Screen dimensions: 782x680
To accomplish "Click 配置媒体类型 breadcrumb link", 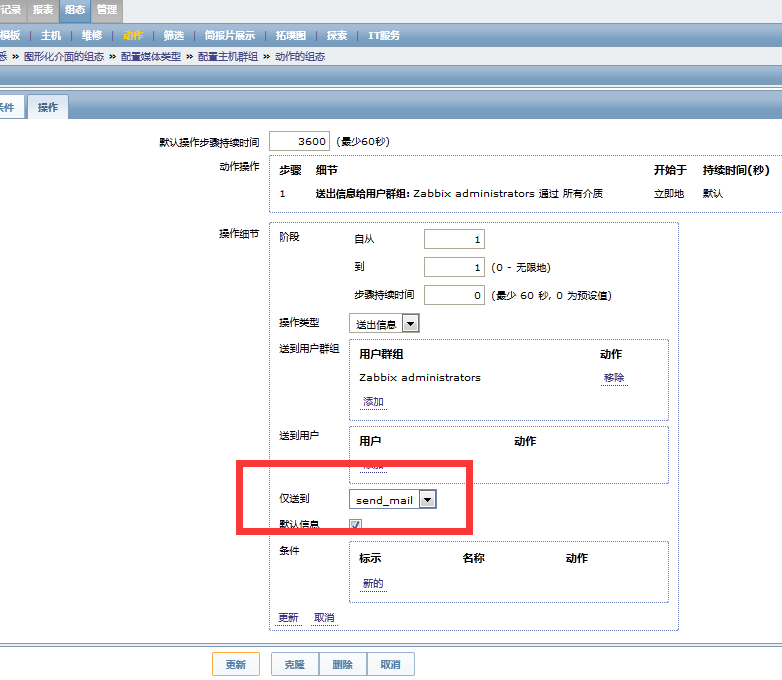I will [x=151, y=57].
